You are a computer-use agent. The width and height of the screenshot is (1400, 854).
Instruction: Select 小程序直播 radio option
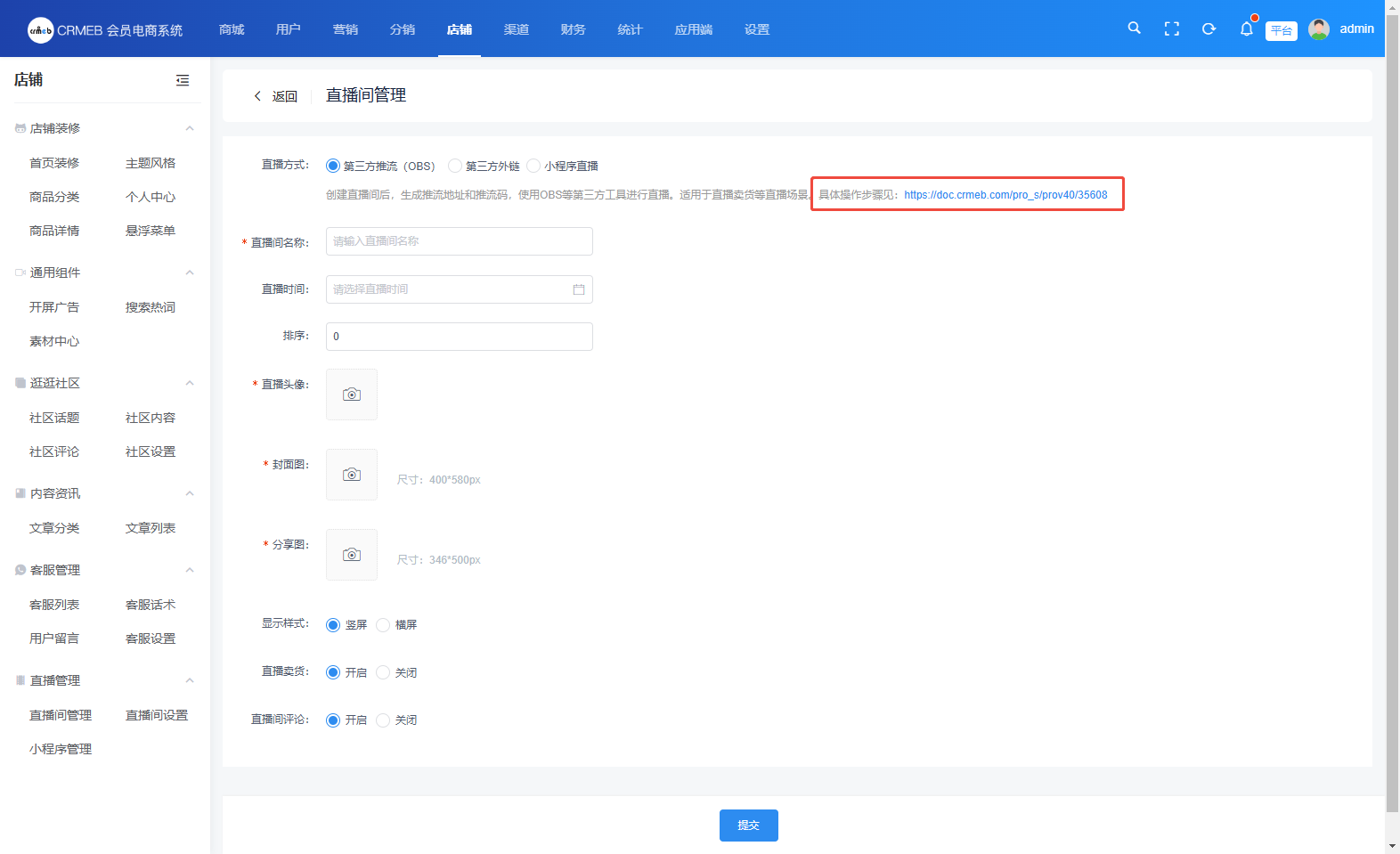[533, 166]
